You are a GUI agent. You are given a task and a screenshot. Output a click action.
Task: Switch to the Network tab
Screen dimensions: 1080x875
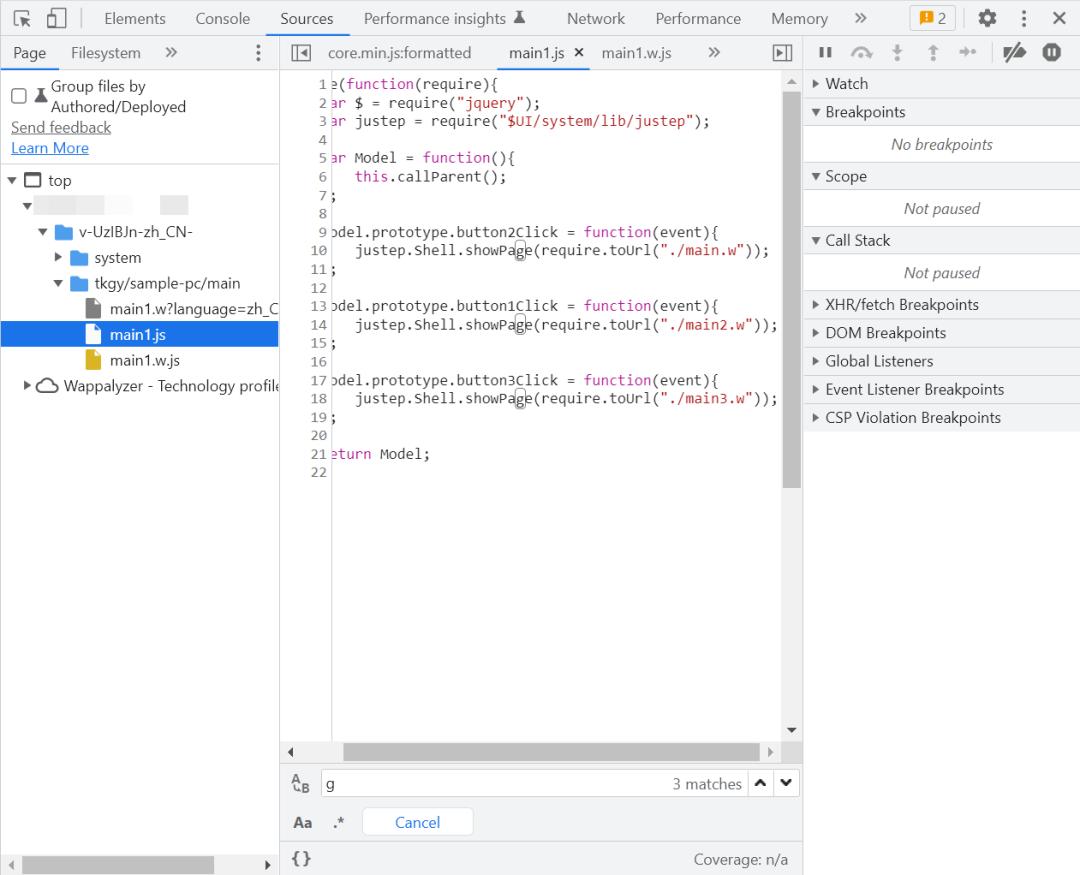click(x=595, y=18)
